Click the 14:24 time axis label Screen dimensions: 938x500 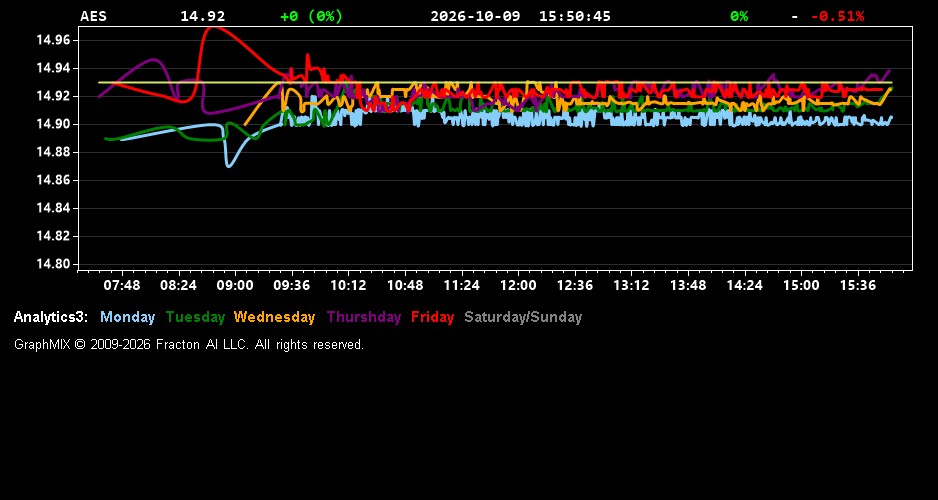coord(745,286)
